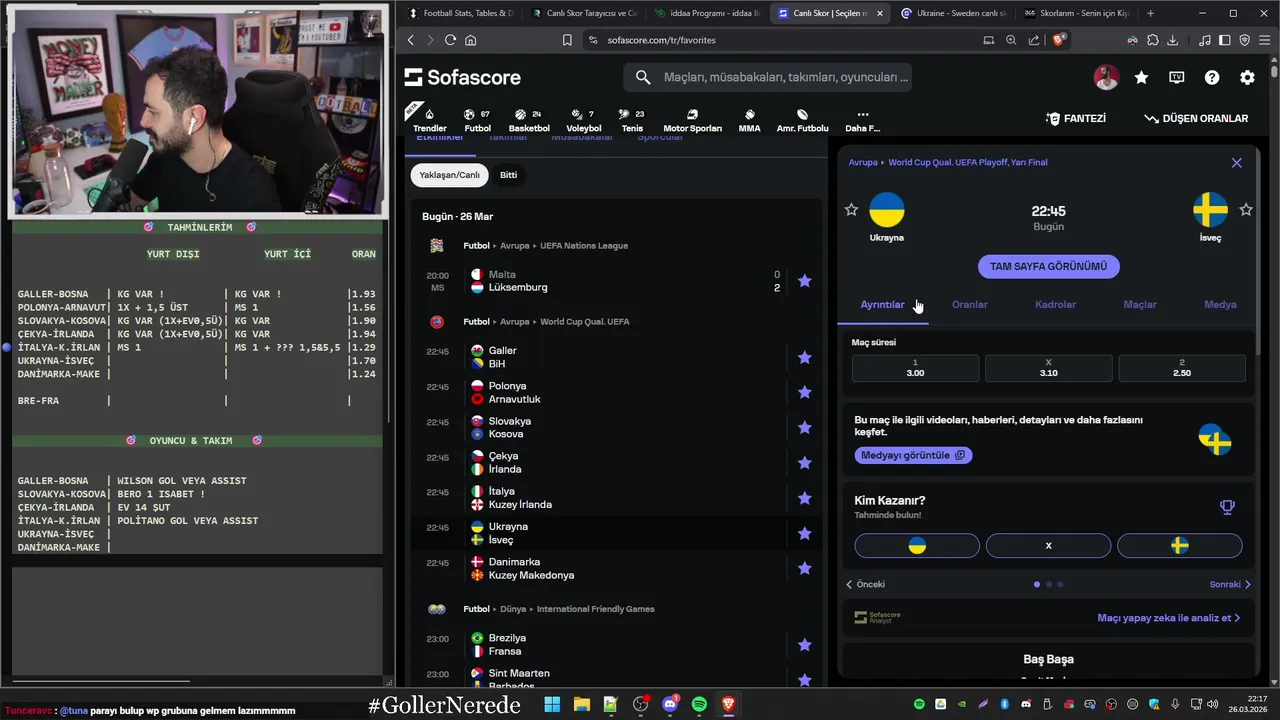The height and width of the screenshot is (720, 1280).
Task: Go to browser home page
Action: (471, 40)
